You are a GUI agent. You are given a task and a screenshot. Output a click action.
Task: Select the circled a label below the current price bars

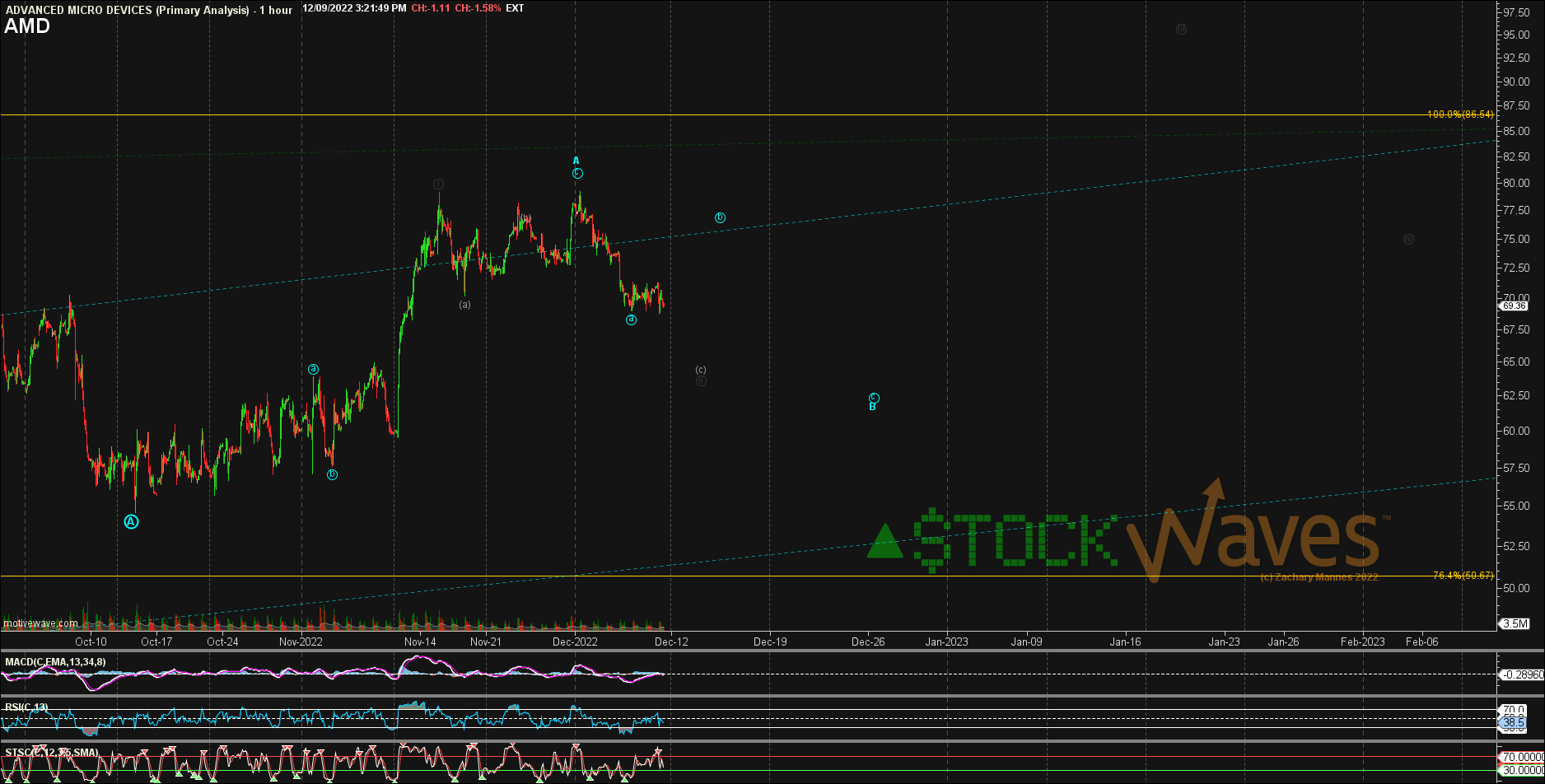tap(631, 320)
